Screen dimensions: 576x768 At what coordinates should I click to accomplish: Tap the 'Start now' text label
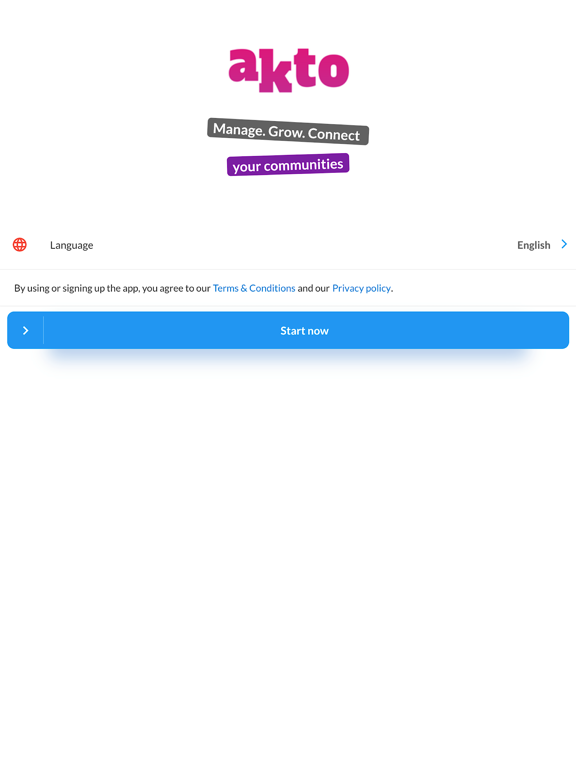pos(304,331)
